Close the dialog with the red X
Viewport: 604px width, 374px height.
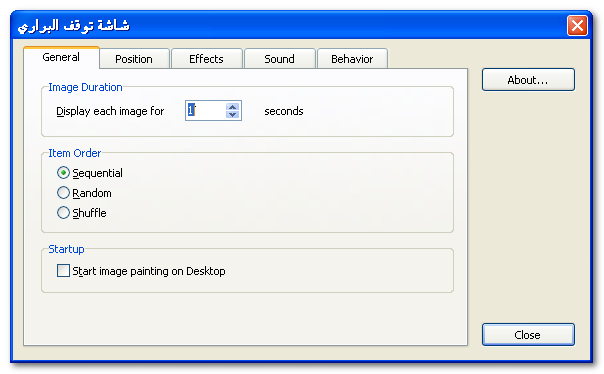(x=577, y=25)
